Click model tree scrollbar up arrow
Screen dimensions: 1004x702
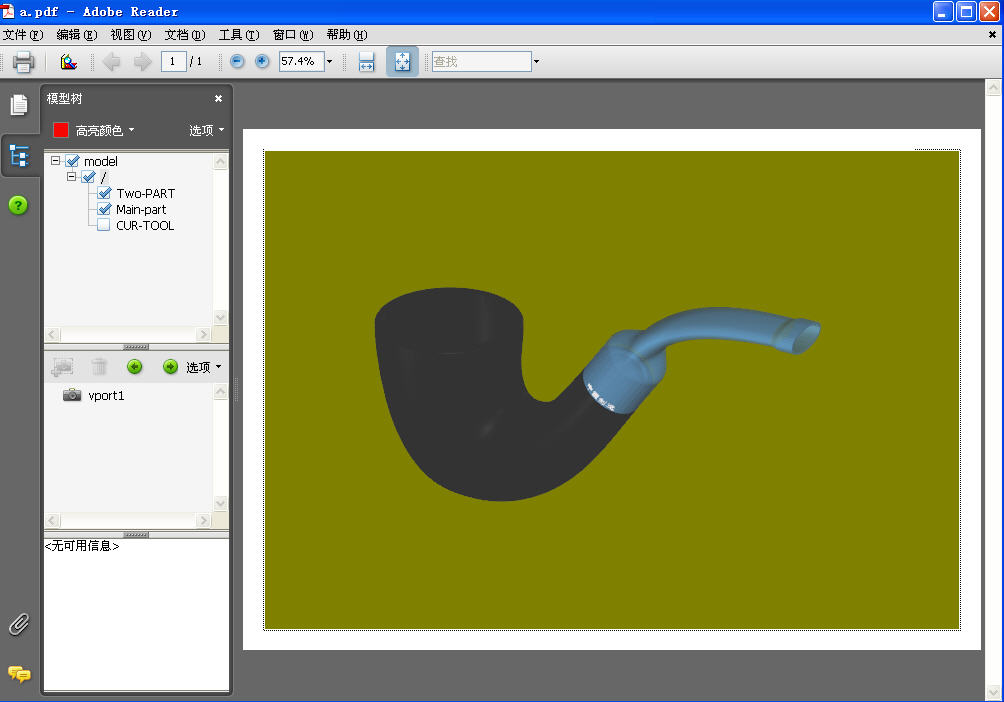pyautogui.click(x=220, y=161)
